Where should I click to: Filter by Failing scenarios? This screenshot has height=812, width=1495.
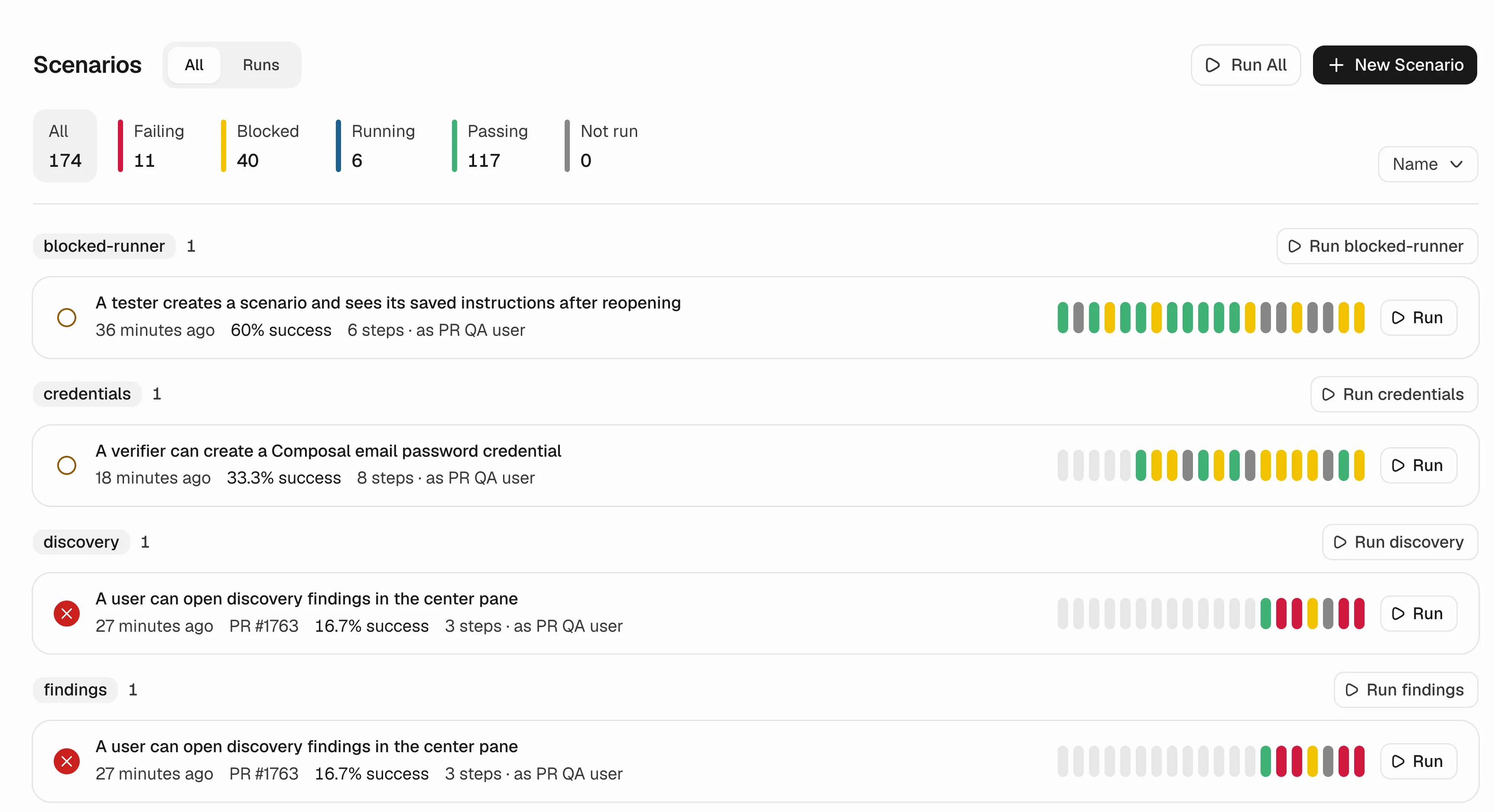(x=152, y=146)
